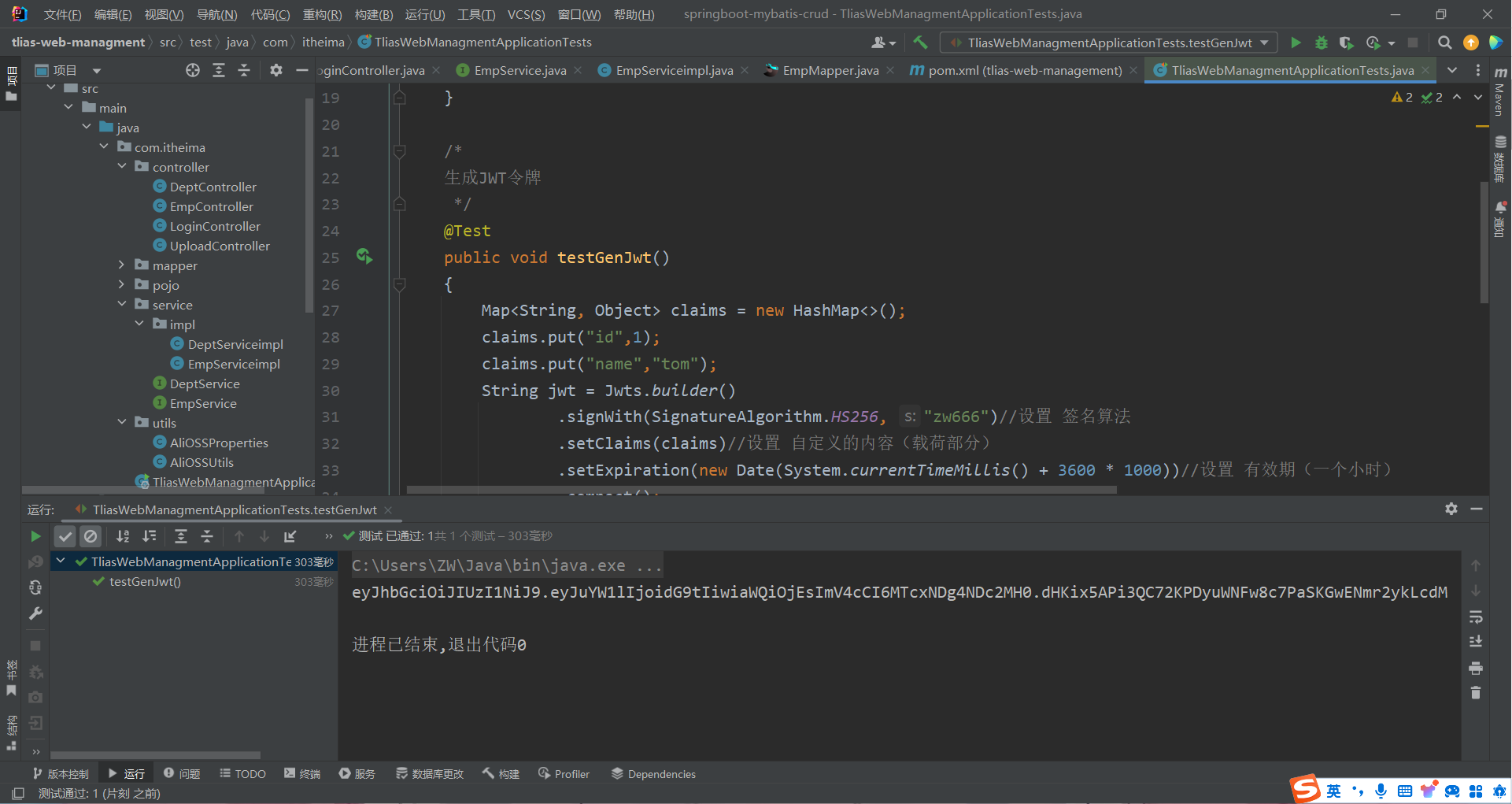Rerun the test in the Run panel
1512x804 pixels.
(35, 536)
